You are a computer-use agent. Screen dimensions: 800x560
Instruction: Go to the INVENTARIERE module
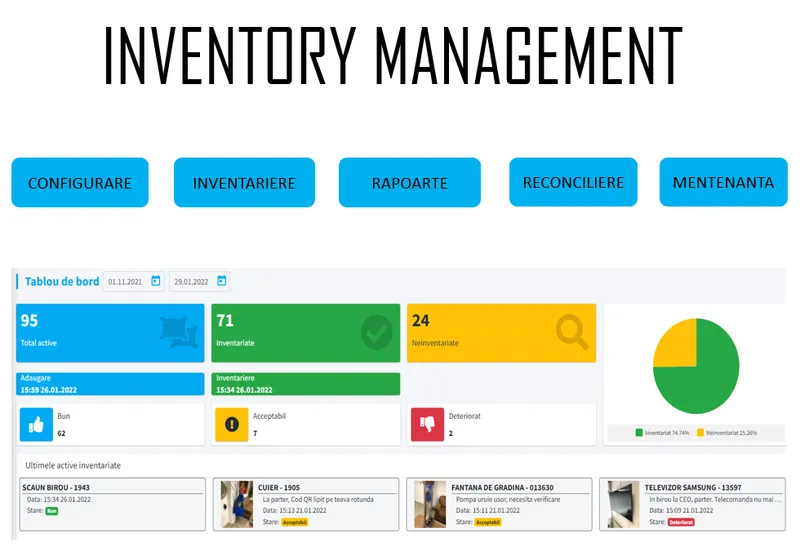coord(244,183)
